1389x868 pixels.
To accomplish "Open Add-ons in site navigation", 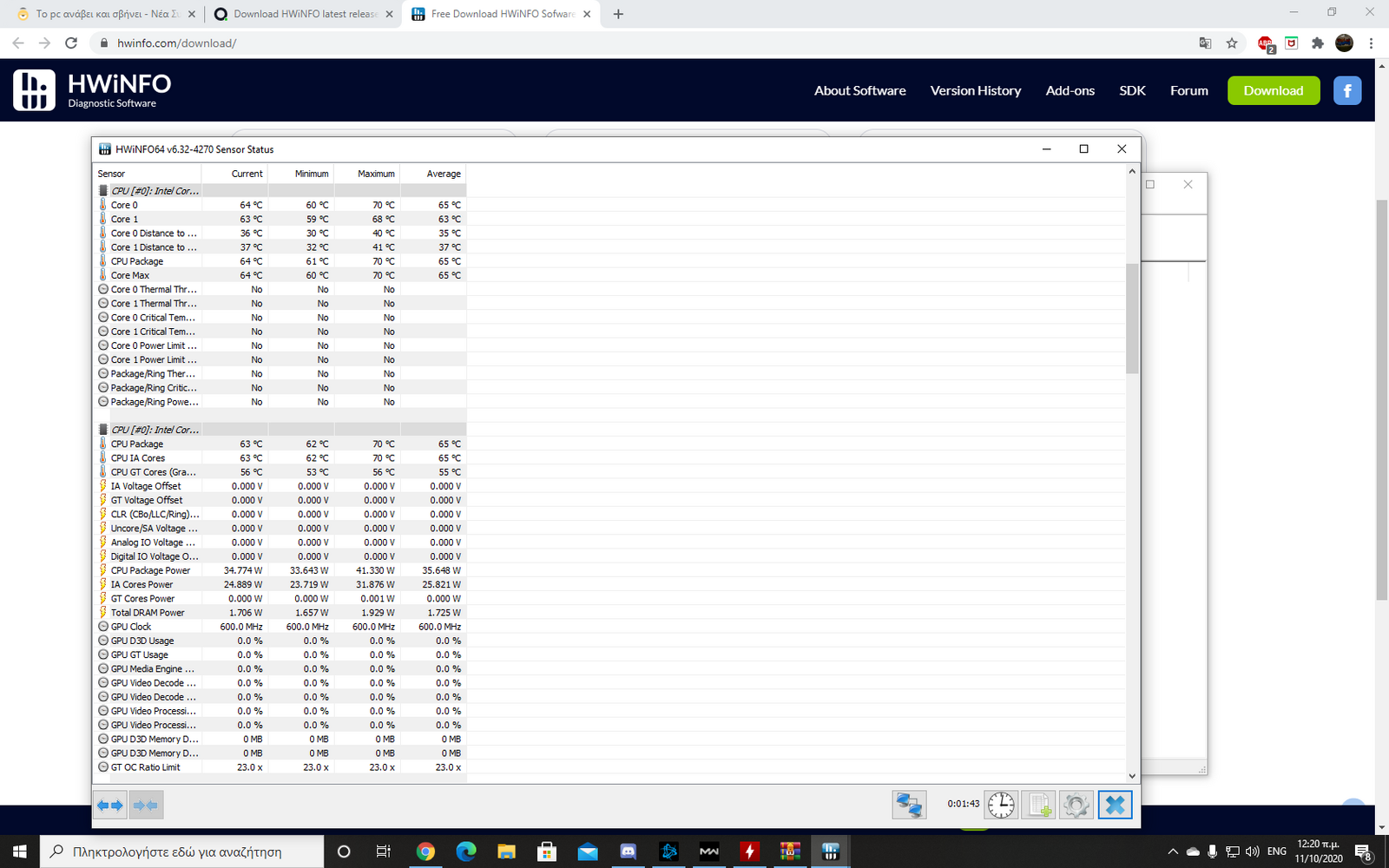I will coord(1070,90).
